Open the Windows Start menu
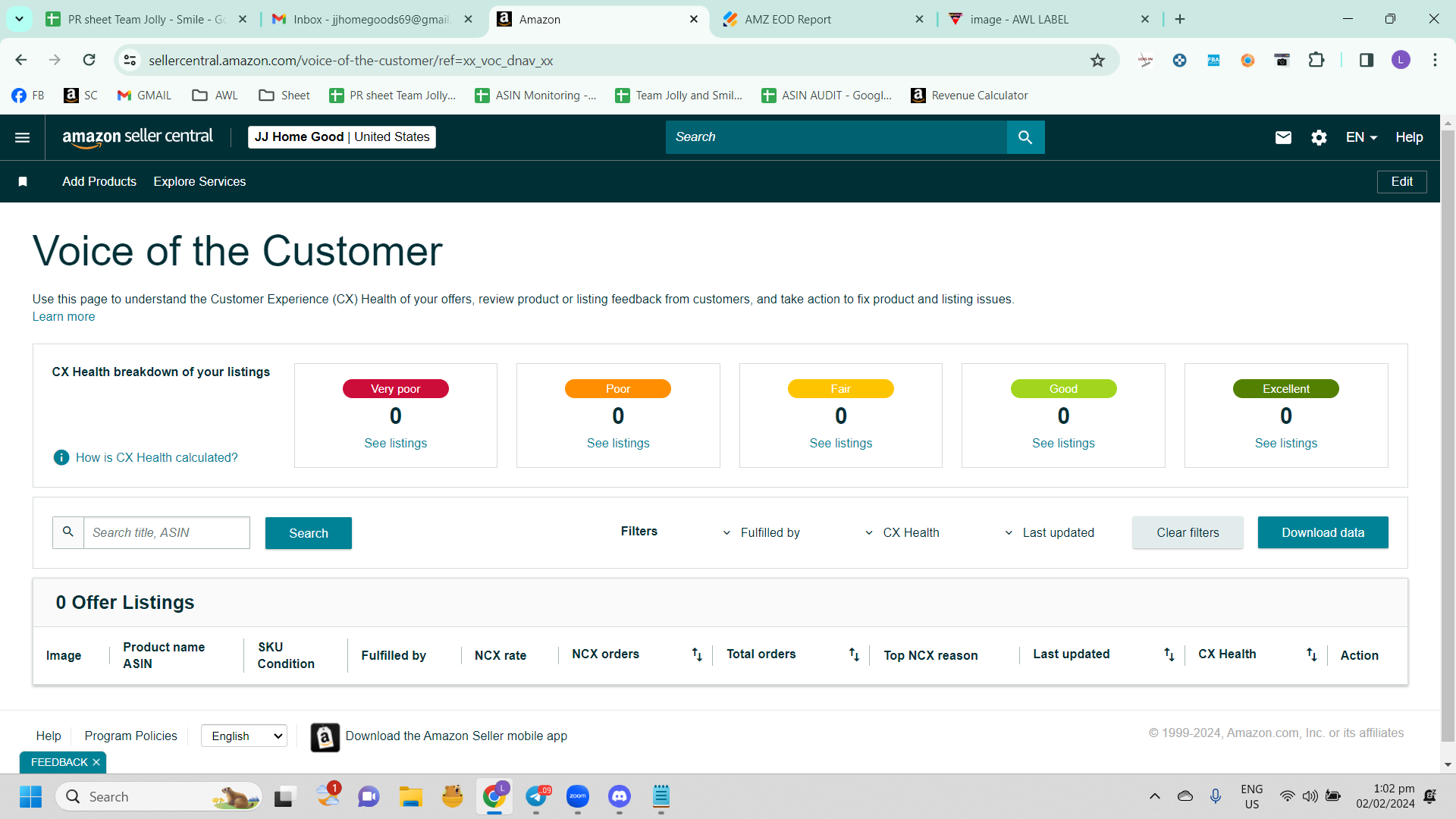 (30, 796)
